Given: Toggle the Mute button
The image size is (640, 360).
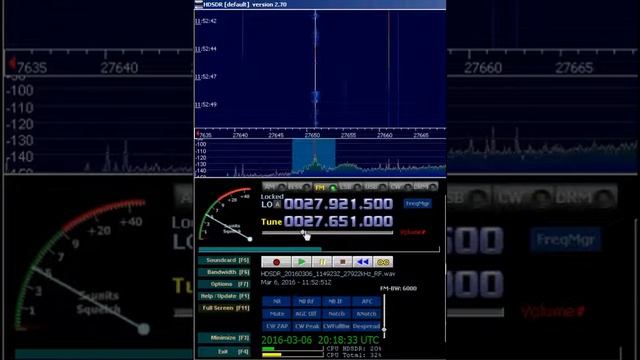Looking at the screenshot, I should [277, 314].
